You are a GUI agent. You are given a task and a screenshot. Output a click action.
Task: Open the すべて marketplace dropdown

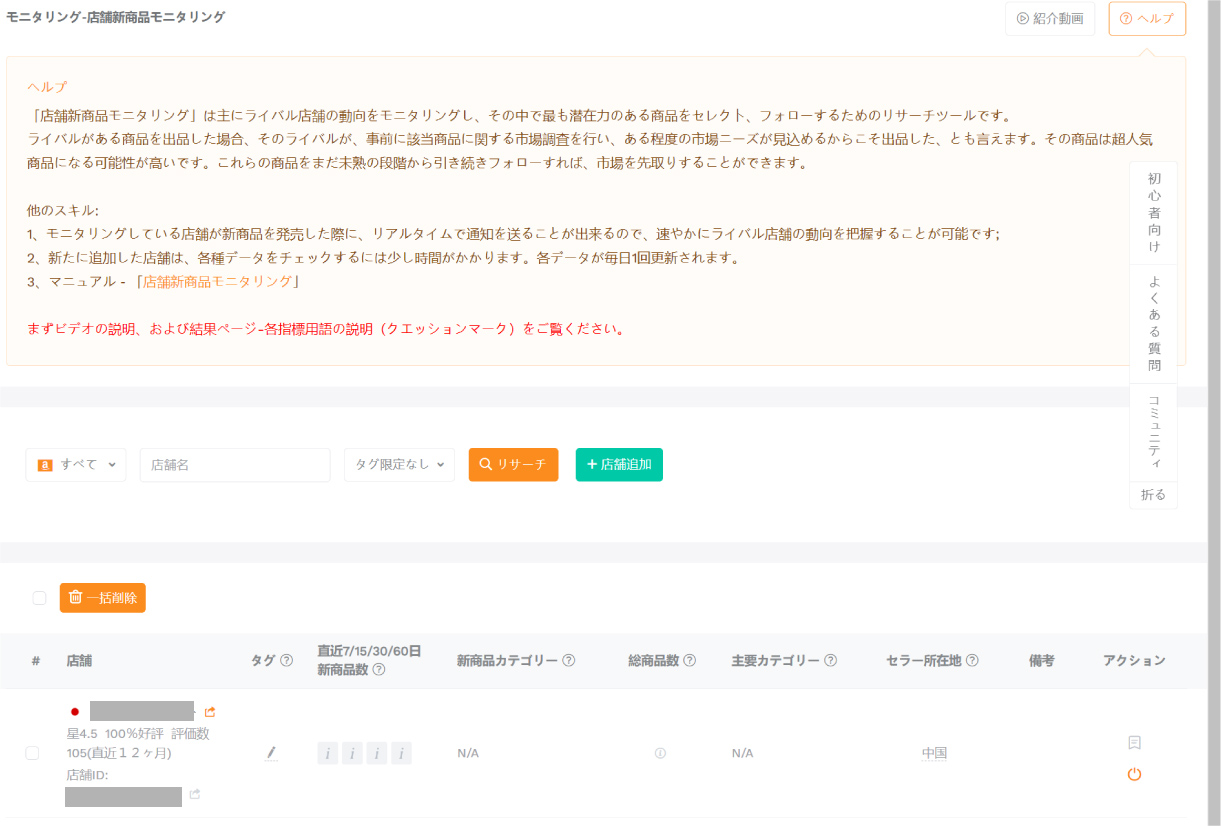(76, 465)
